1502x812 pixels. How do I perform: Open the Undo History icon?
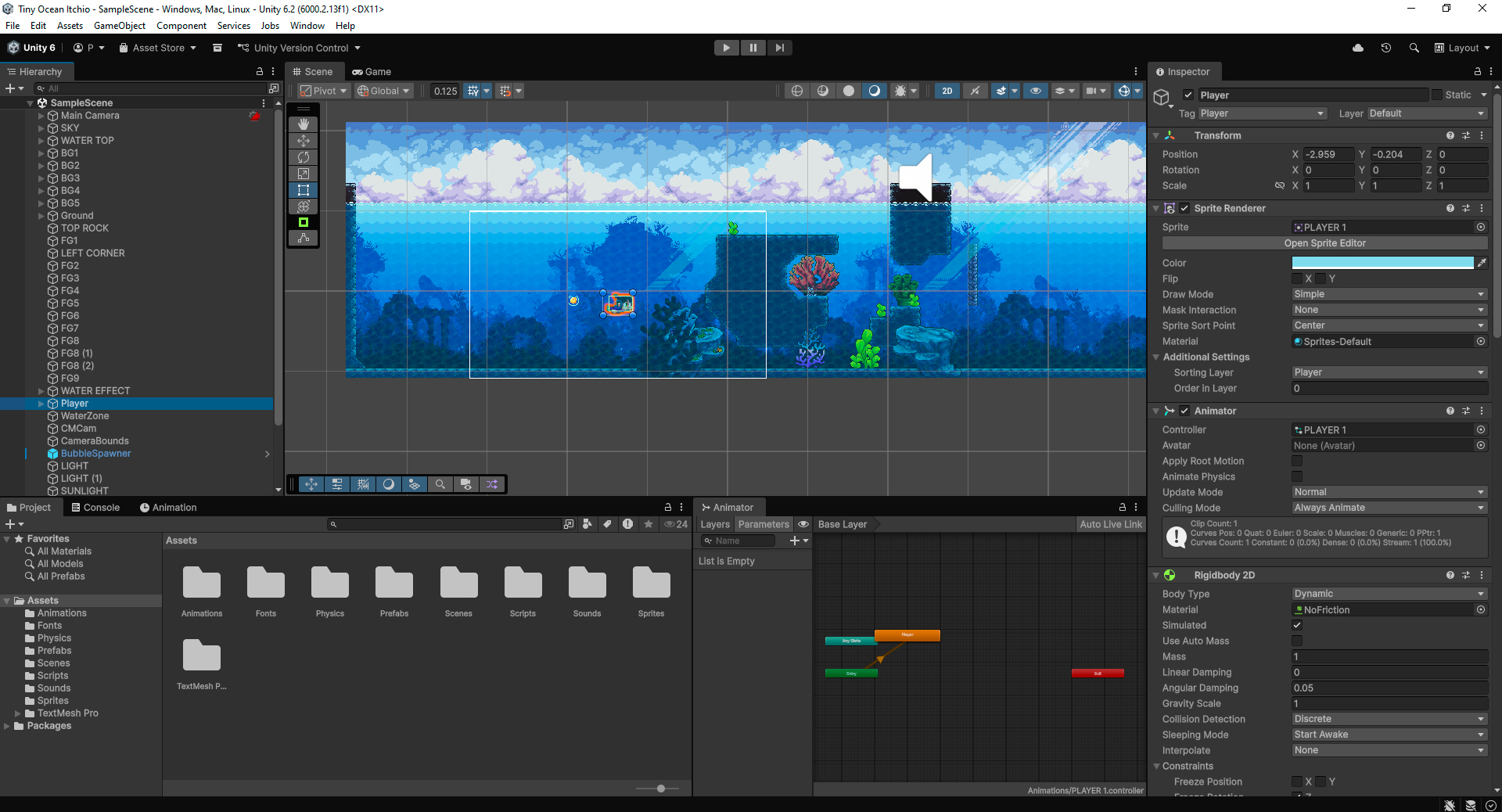pyautogui.click(x=1386, y=48)
